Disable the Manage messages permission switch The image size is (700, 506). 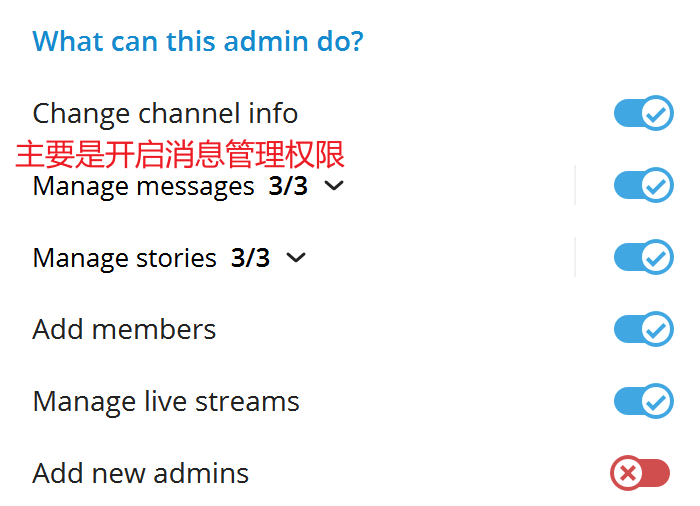click(643, 185)
